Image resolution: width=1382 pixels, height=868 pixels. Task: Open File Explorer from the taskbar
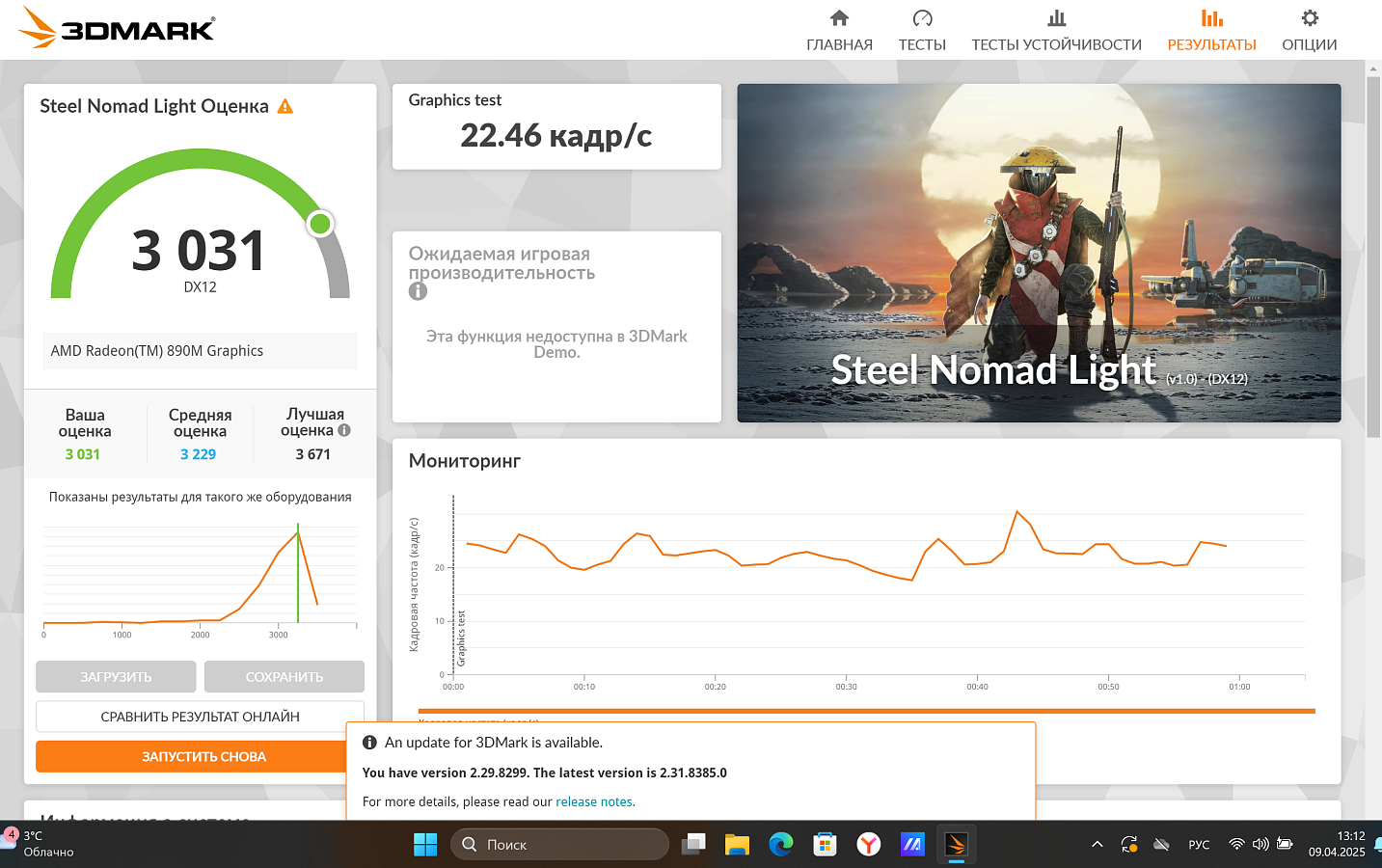(737, 845)
